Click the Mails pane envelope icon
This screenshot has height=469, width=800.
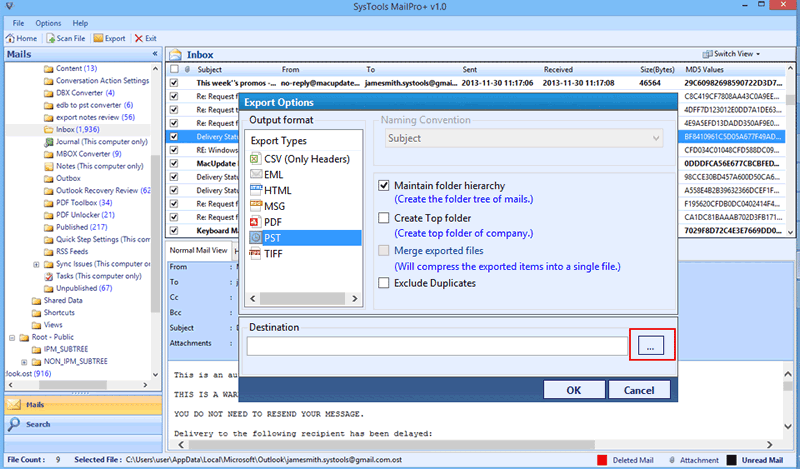coord(14,404)
